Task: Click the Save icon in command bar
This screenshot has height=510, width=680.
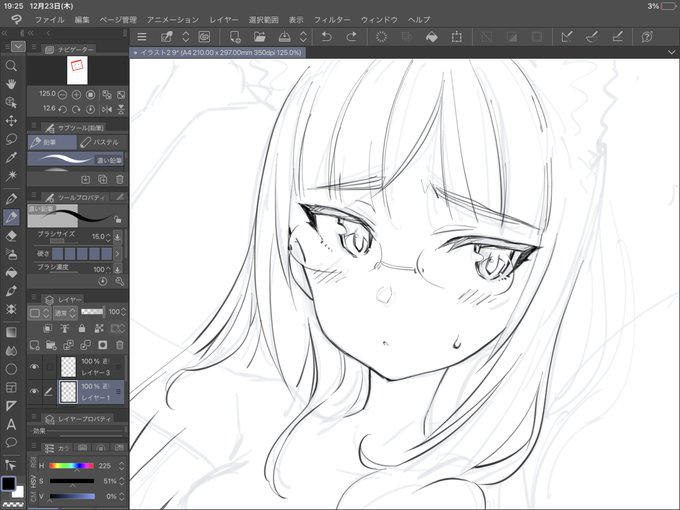Action: 284,37
